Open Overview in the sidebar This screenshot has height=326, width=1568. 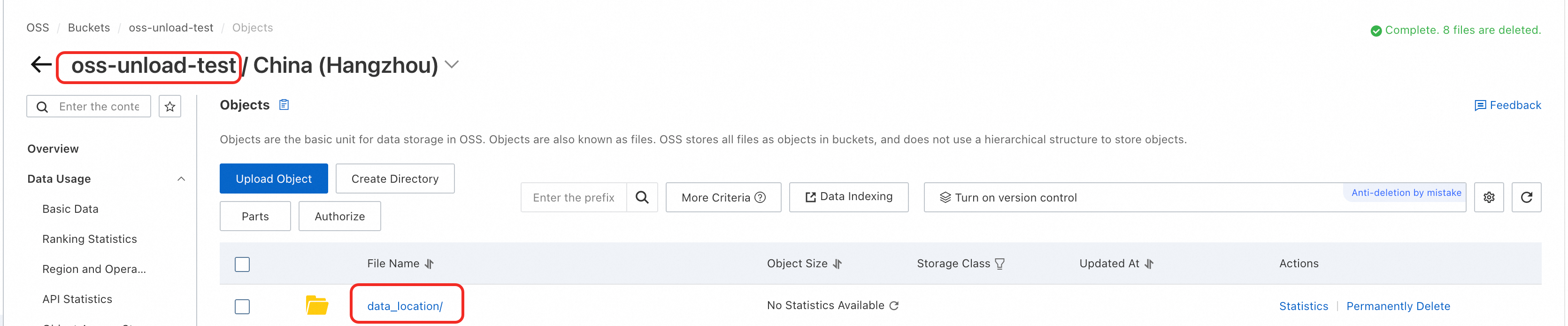pos(53,149)
